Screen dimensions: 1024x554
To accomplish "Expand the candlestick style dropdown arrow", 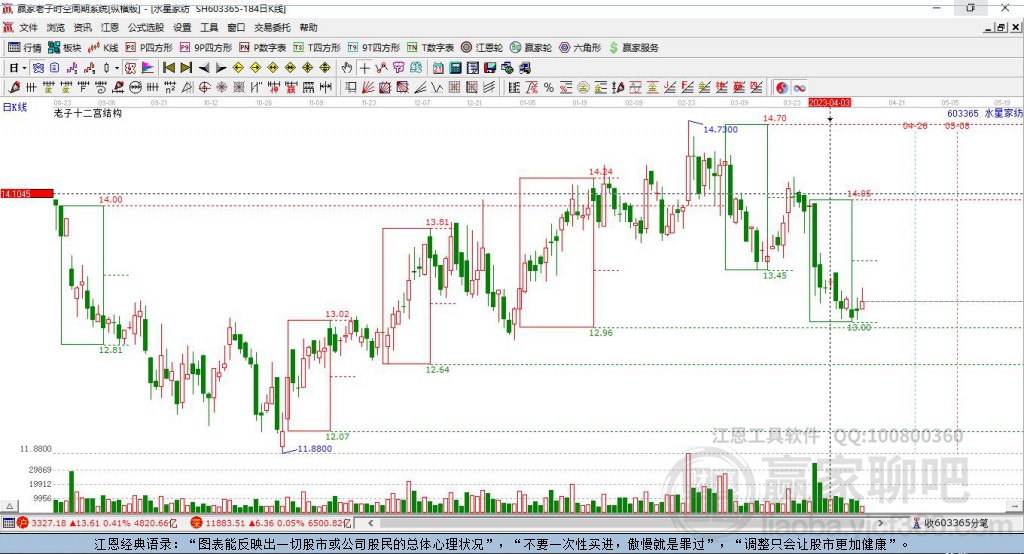I will click(117, 68).
